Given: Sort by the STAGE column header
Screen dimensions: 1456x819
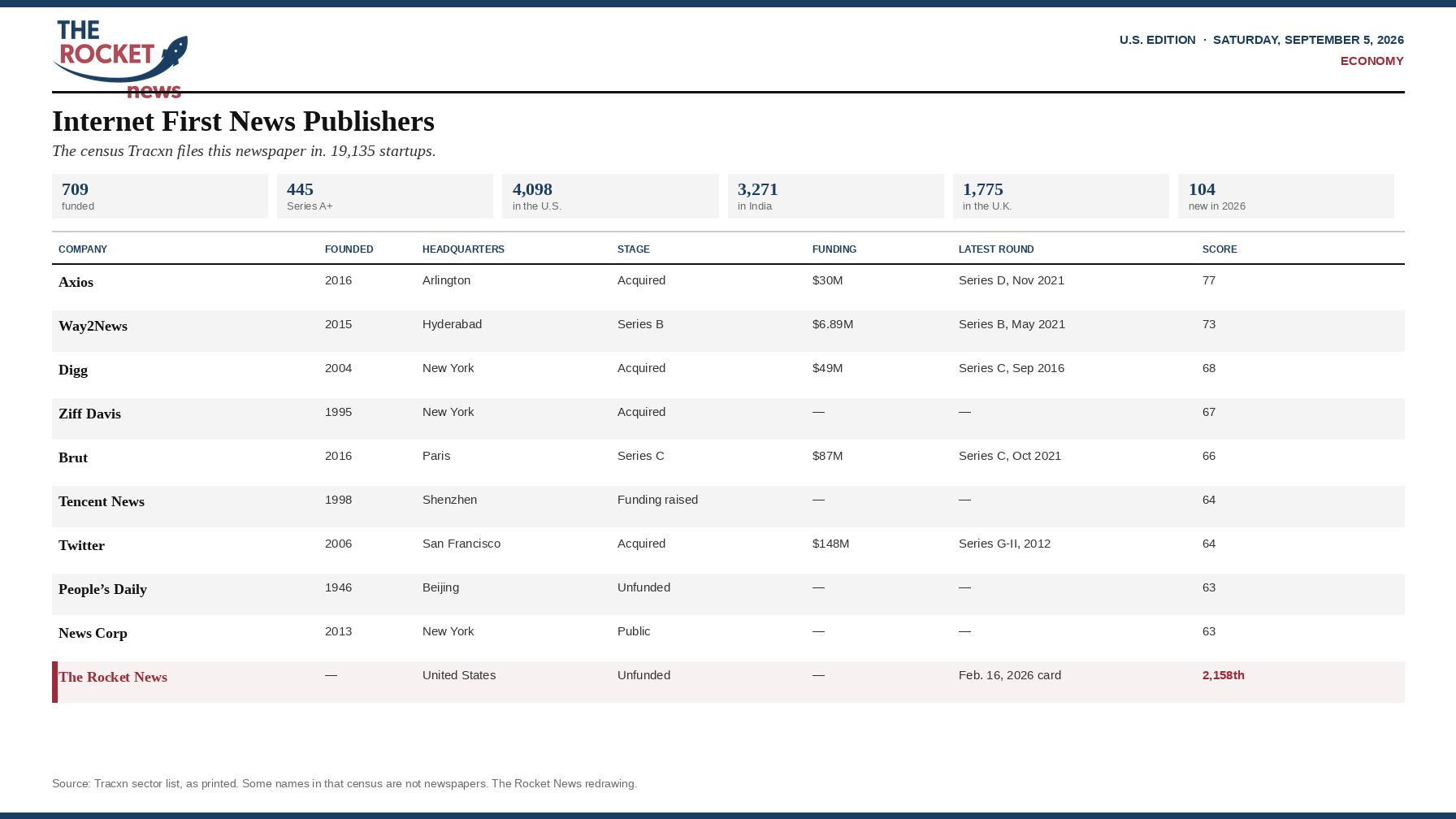Looking at the screenshot, I should coord(634,249).
